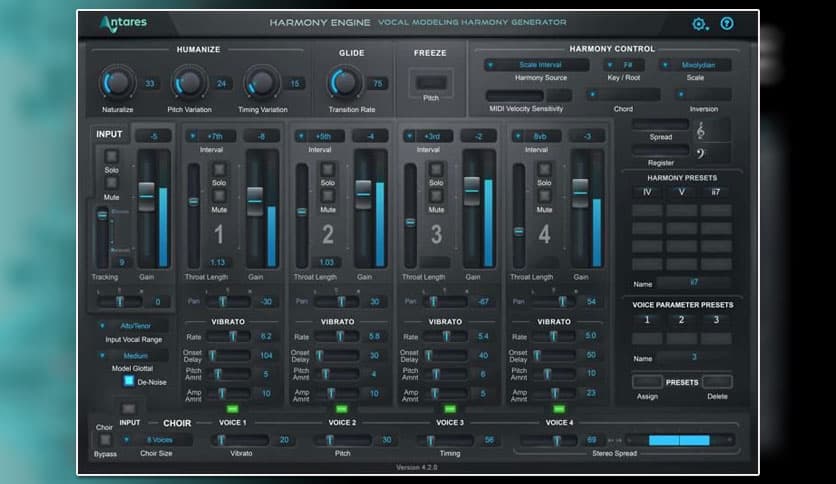Solo harmony voice 3
The image size is (836, 484).
[x=436, y=169]
